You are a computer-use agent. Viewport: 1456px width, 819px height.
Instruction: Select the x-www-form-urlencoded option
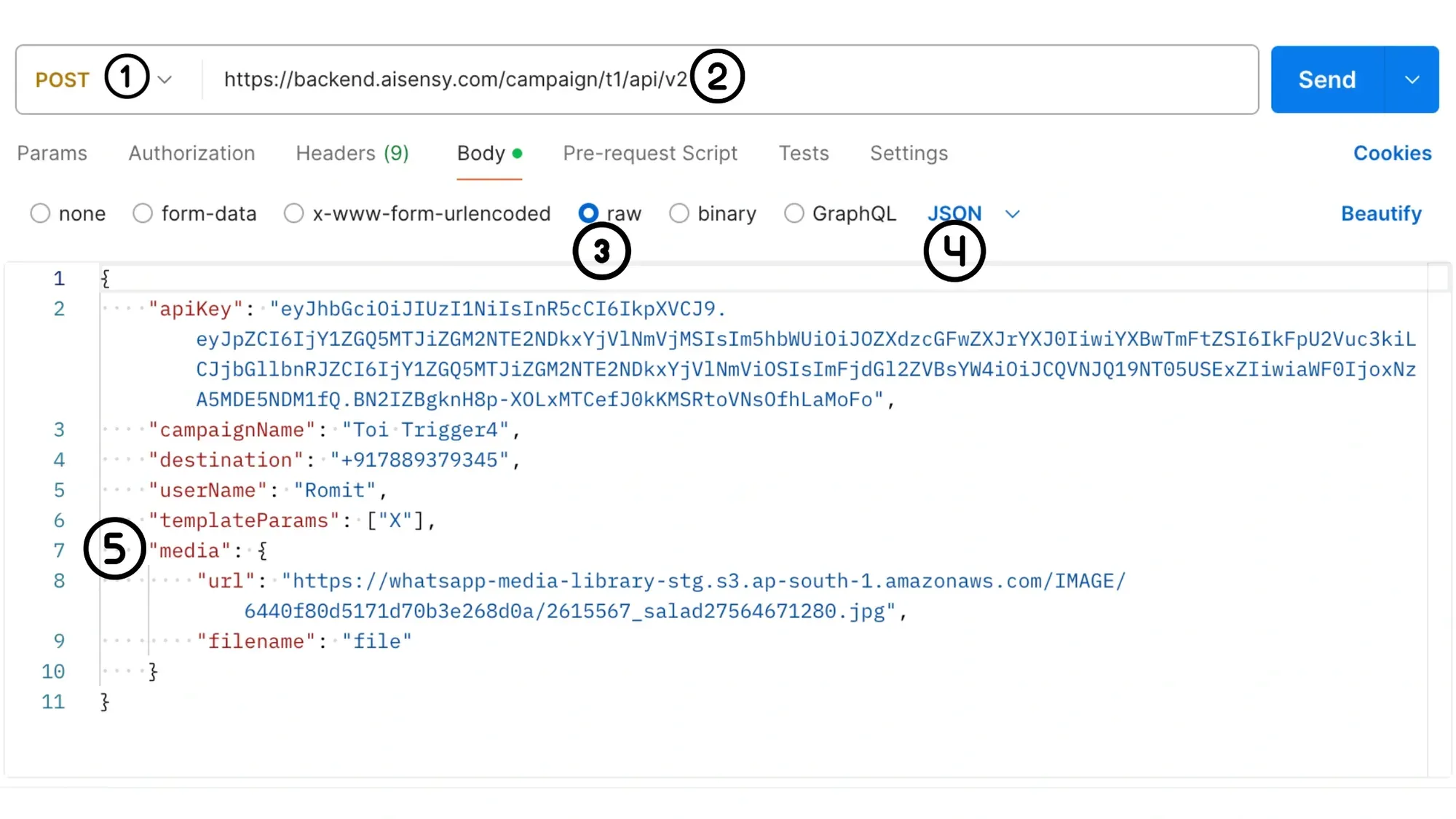pyautogui.click(x=294, y=213)
